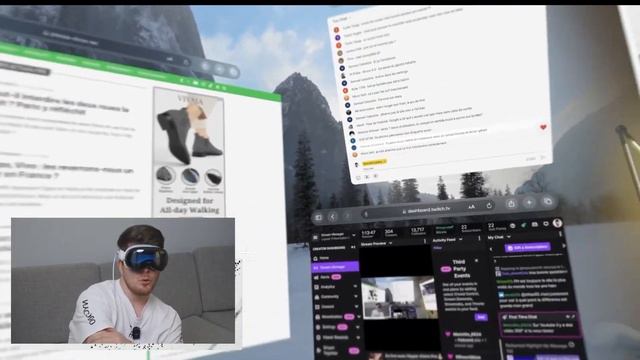The image size is (640, 360).
Task: Select Stream Manager in Twitch sidebar
Action: pyautogui.click(x=335, y=267)
